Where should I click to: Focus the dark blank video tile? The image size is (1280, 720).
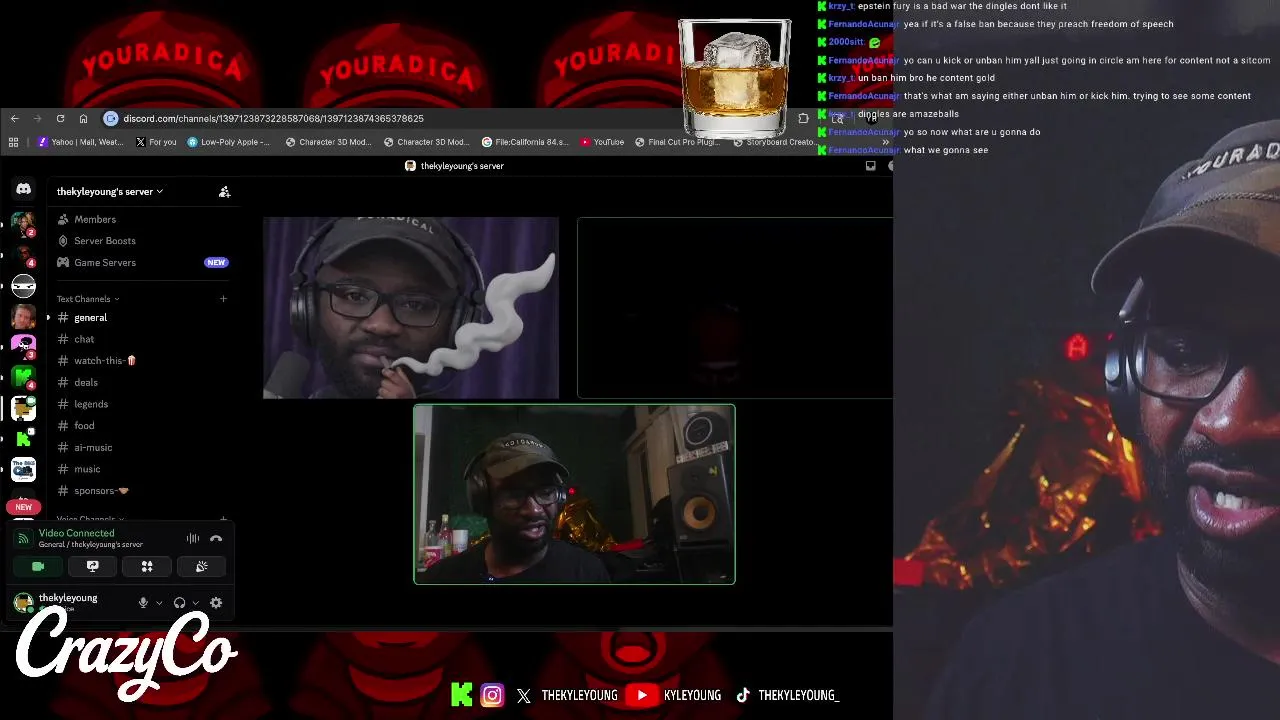coord(735,308)
